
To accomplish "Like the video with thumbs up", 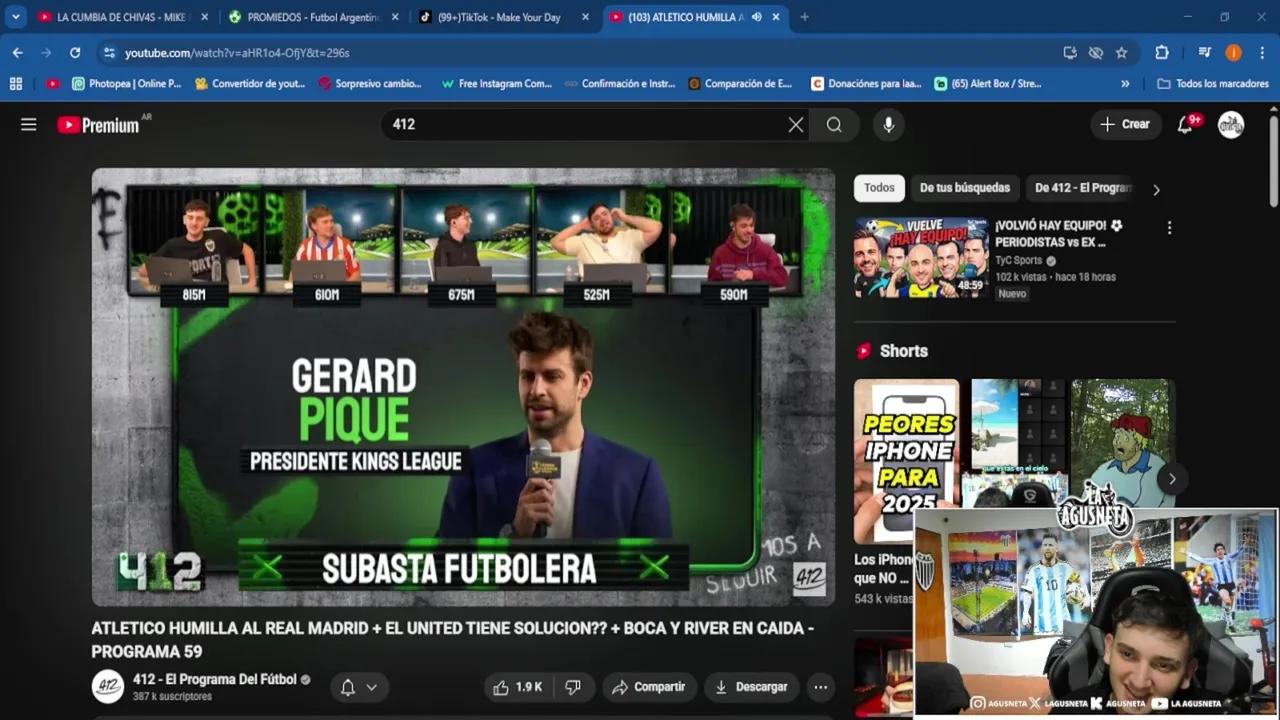I will point(517,687).
